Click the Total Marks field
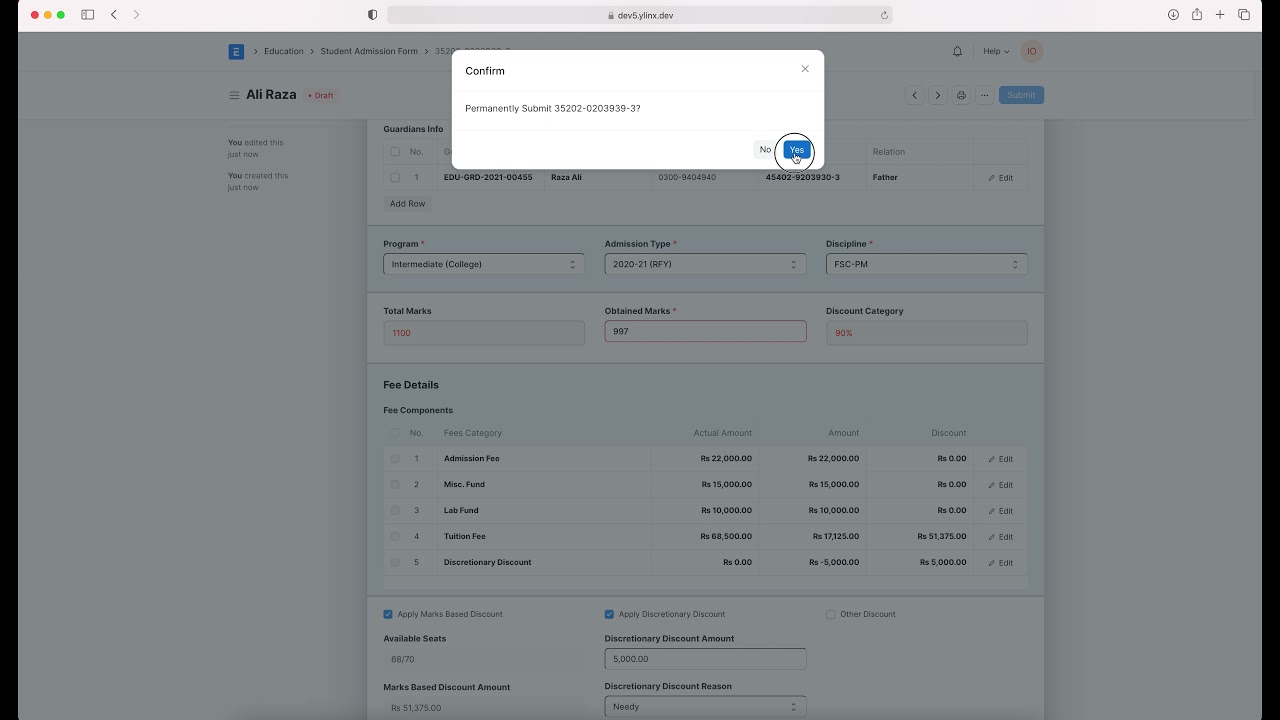 (x=484, y=333)
